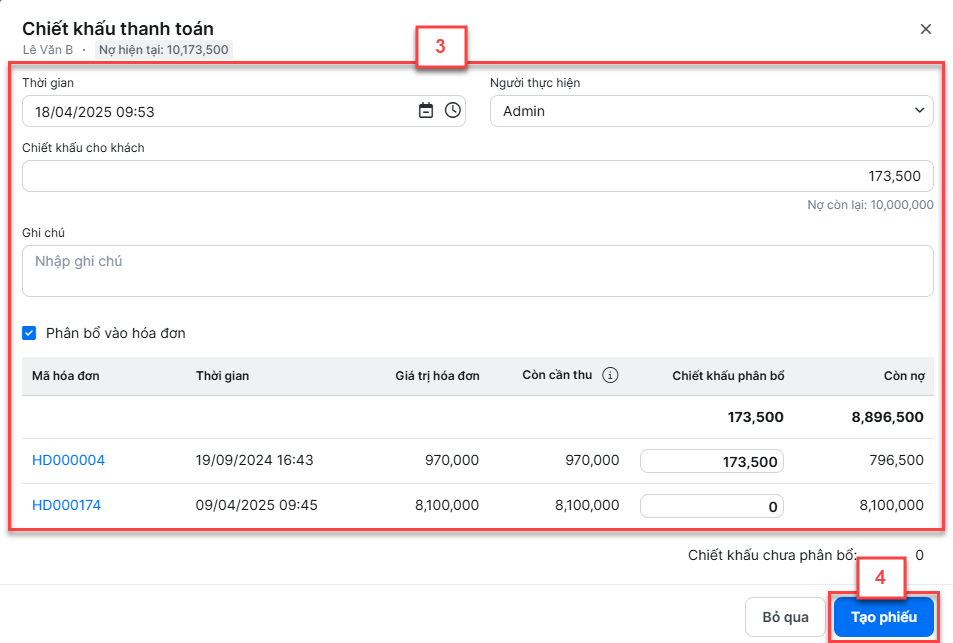Click the Chiết khấu phân bổ column header
This screenshot has height=643, width=953.
(728, 376)
